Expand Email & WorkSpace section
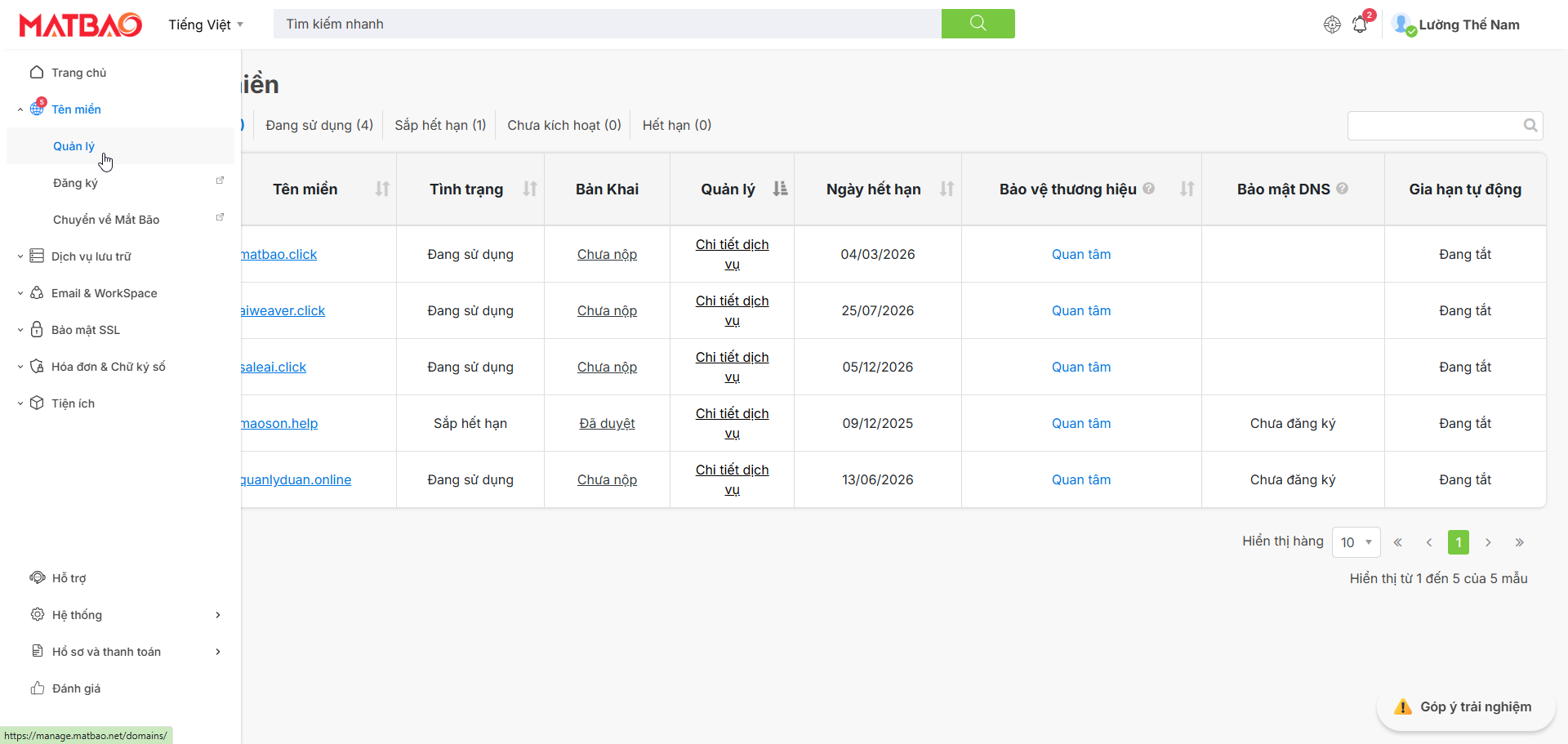Viewport: 1568px width, 744px height. point(104,293)
